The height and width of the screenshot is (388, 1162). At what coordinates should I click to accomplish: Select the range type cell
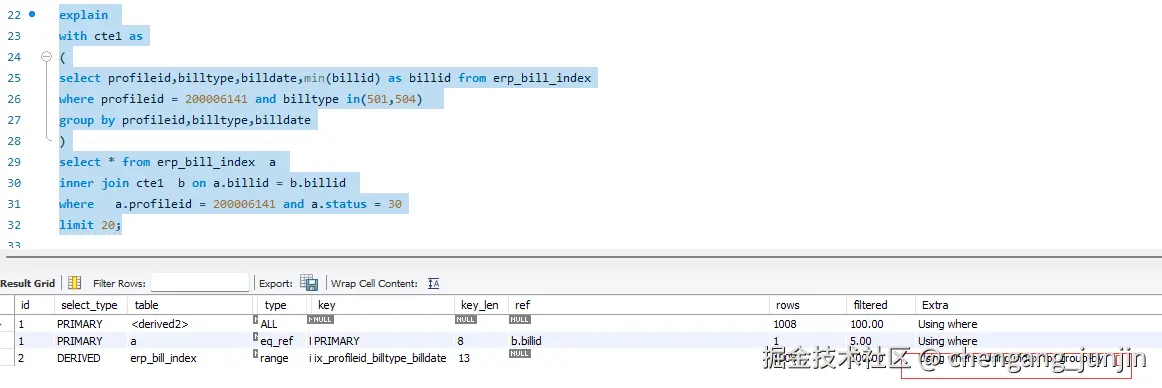click(x=275, y=358)
